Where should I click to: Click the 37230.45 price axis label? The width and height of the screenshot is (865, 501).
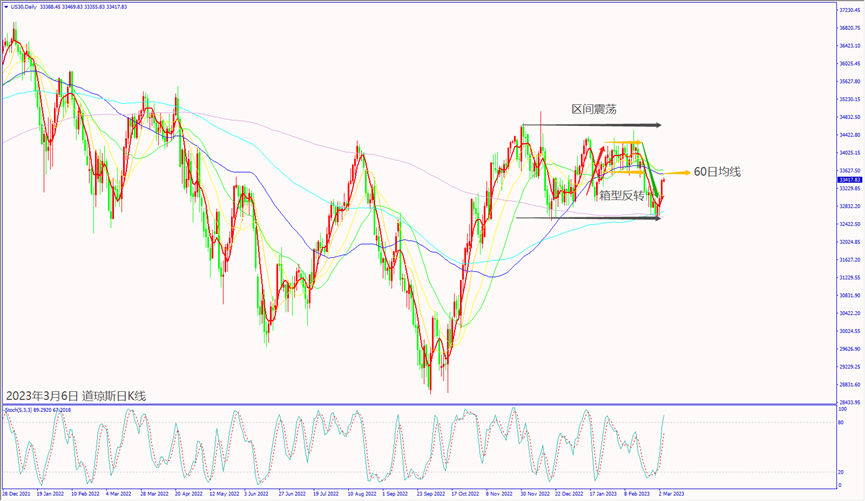coord(849,9)
